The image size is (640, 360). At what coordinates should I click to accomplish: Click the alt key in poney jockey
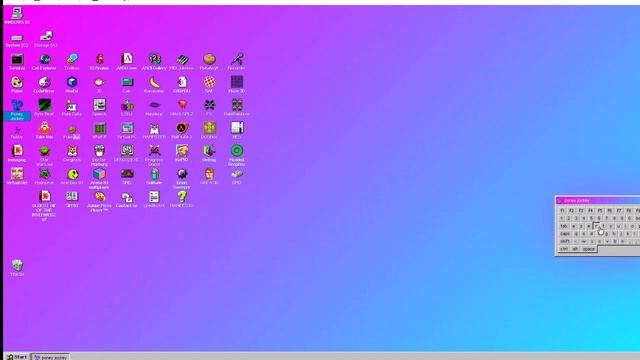(x=575, y=249)
